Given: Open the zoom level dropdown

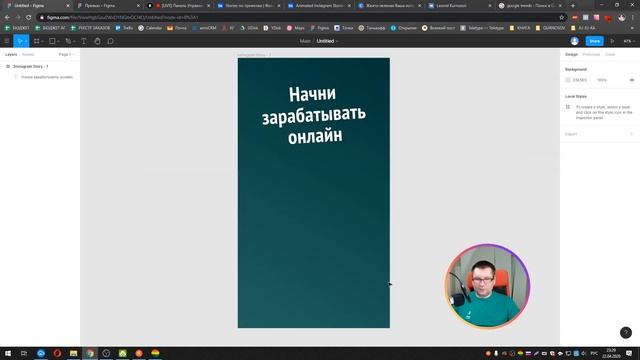Looking at the screenshot, I should [x=629, y=41].
